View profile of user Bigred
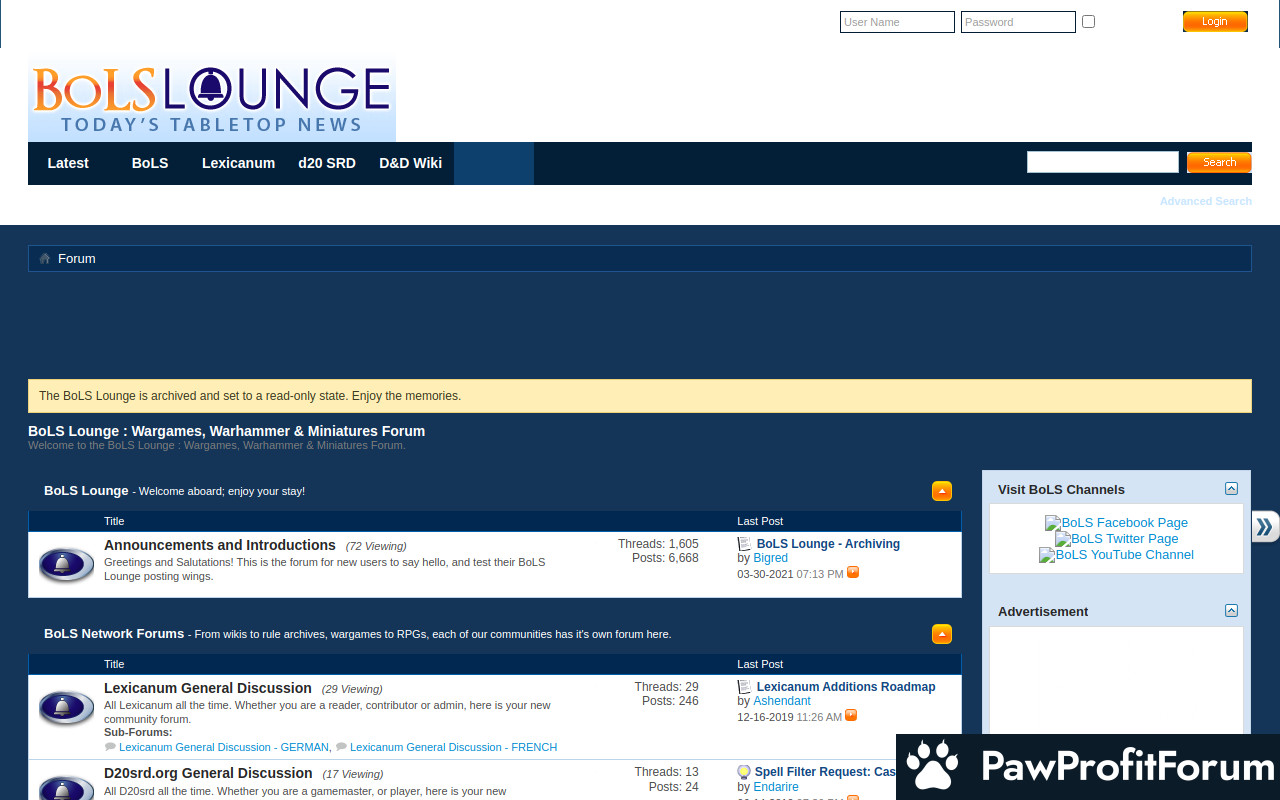 [x=770, y=558]
